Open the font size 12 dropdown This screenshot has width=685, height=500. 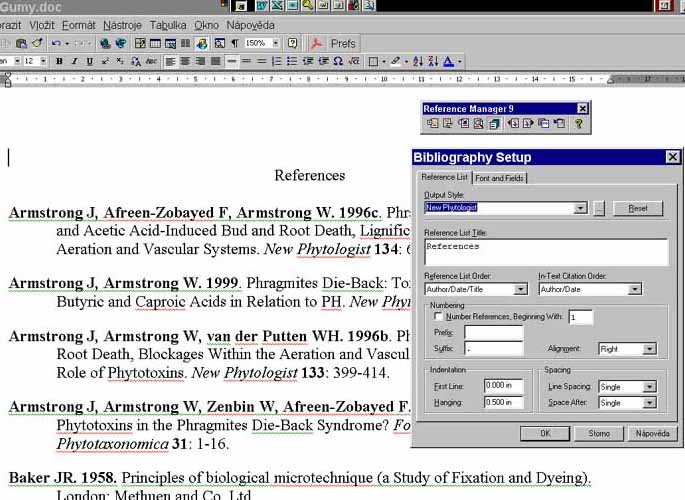click(43, 61)
